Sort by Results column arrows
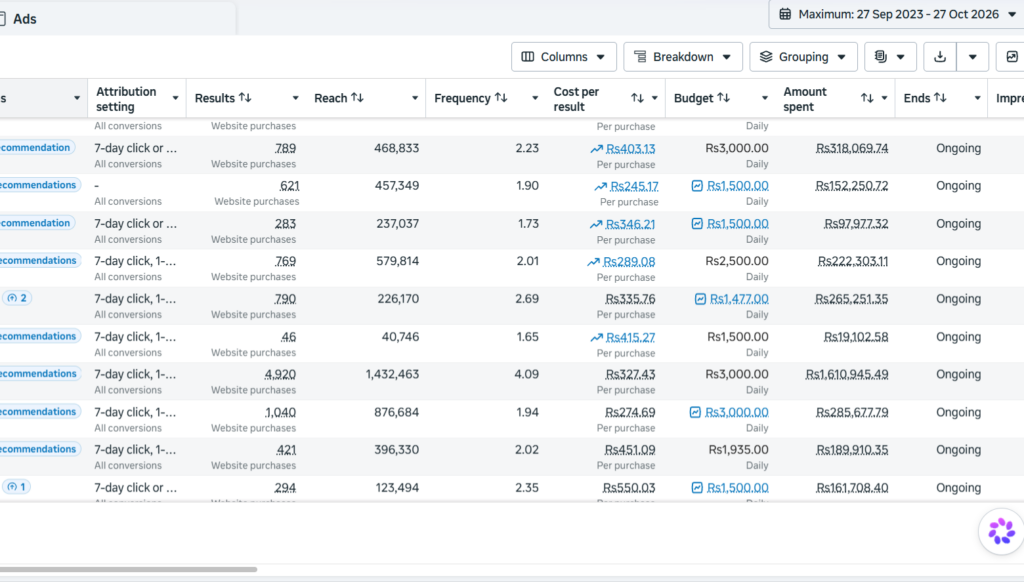Viewport: 1024px width, 582px height. (x=245, y=97)
